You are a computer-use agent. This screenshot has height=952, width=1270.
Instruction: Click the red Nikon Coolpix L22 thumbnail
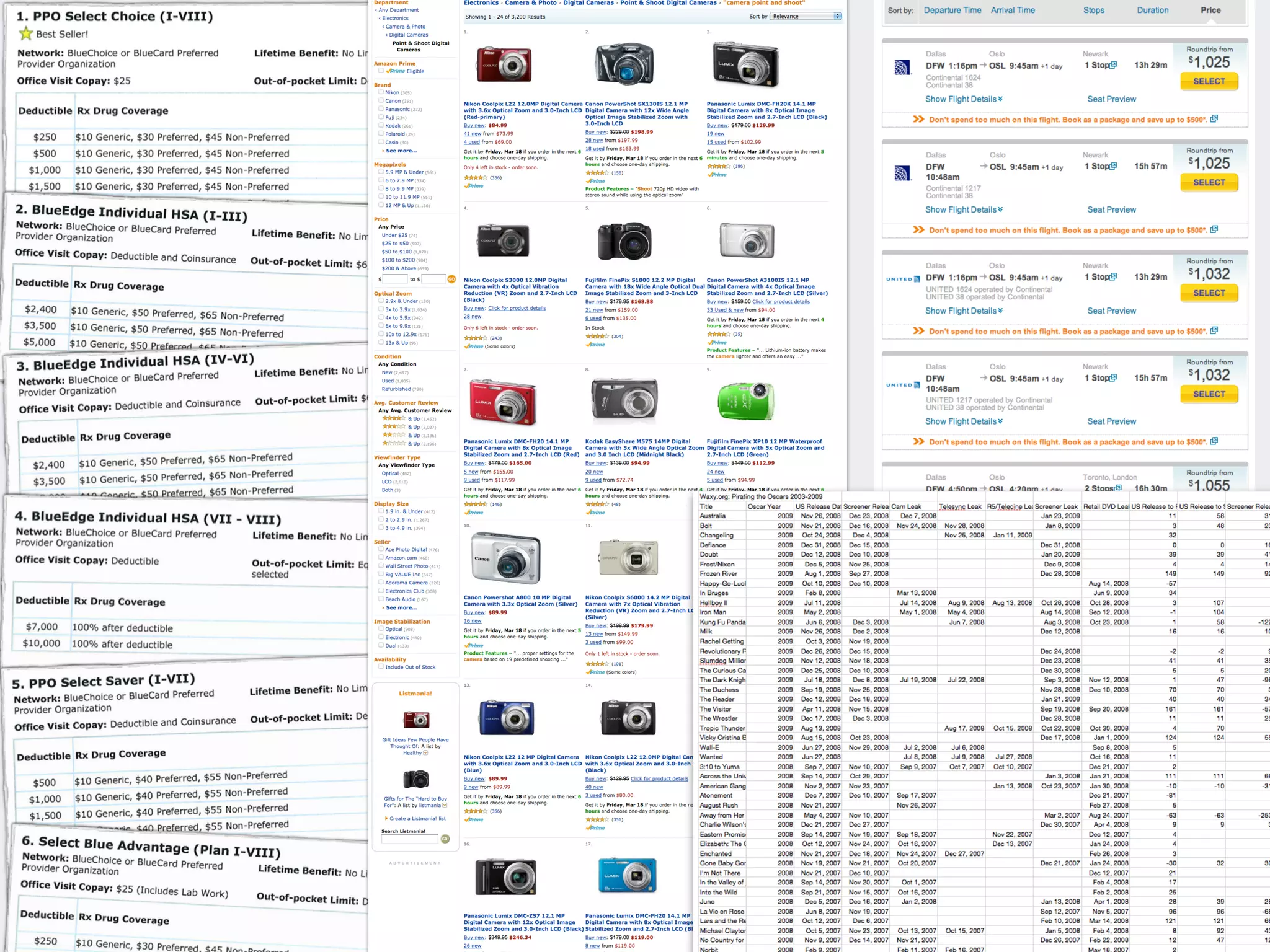[x=504, y=64]
